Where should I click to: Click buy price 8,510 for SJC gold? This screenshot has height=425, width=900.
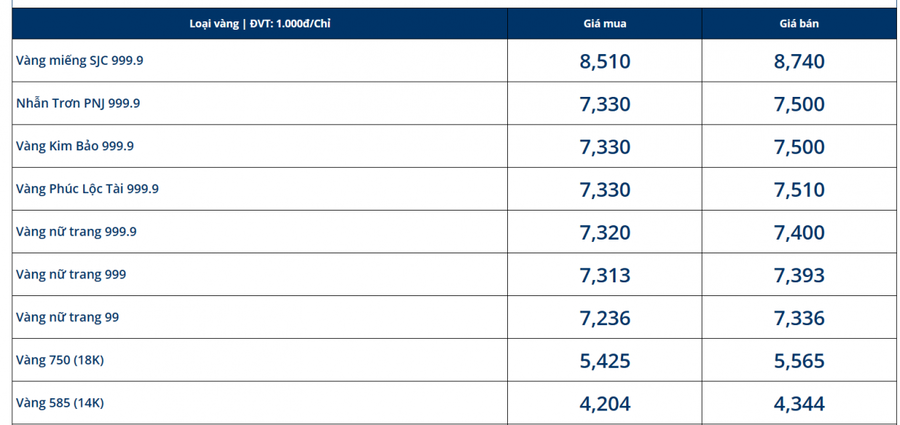(605, 61)
